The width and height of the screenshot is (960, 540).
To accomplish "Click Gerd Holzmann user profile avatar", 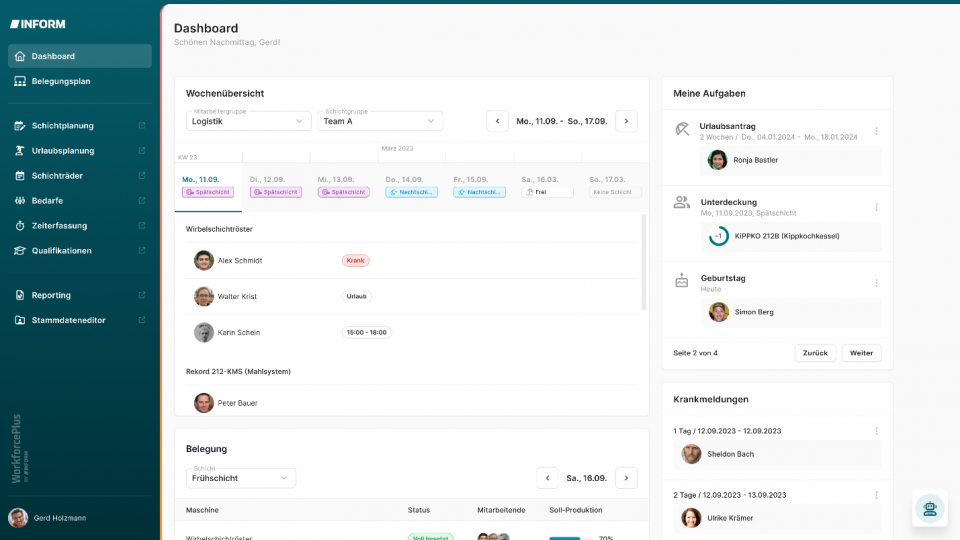I will pyautogui.click(x=18, y=517).
